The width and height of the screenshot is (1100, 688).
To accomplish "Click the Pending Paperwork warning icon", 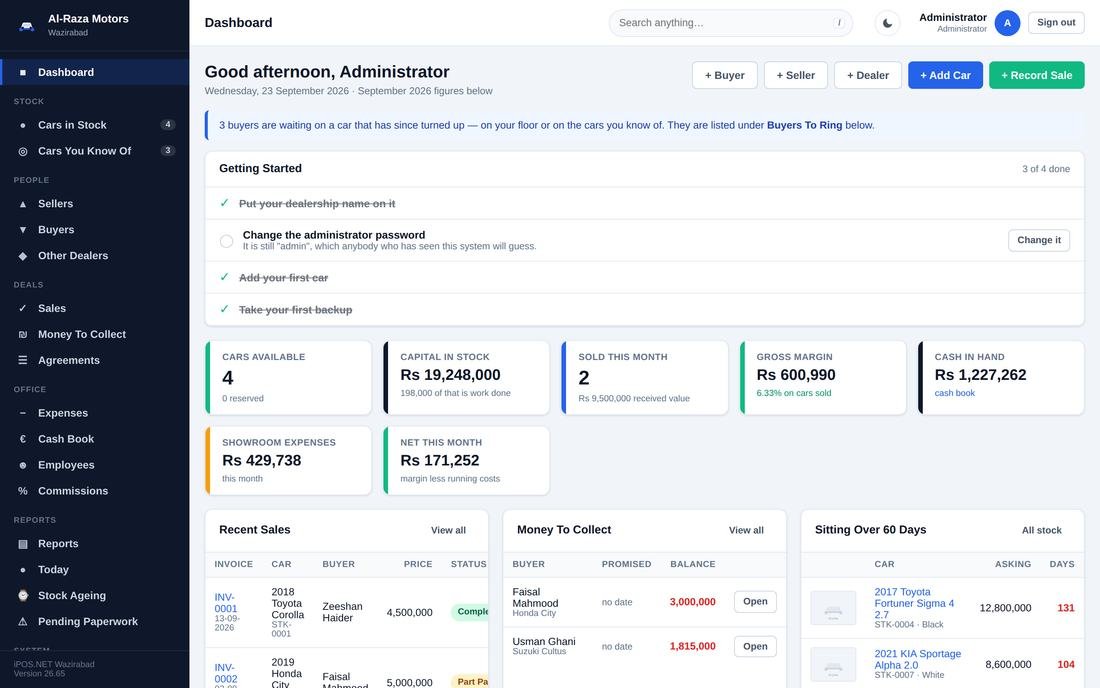I will tap(22, 621).
